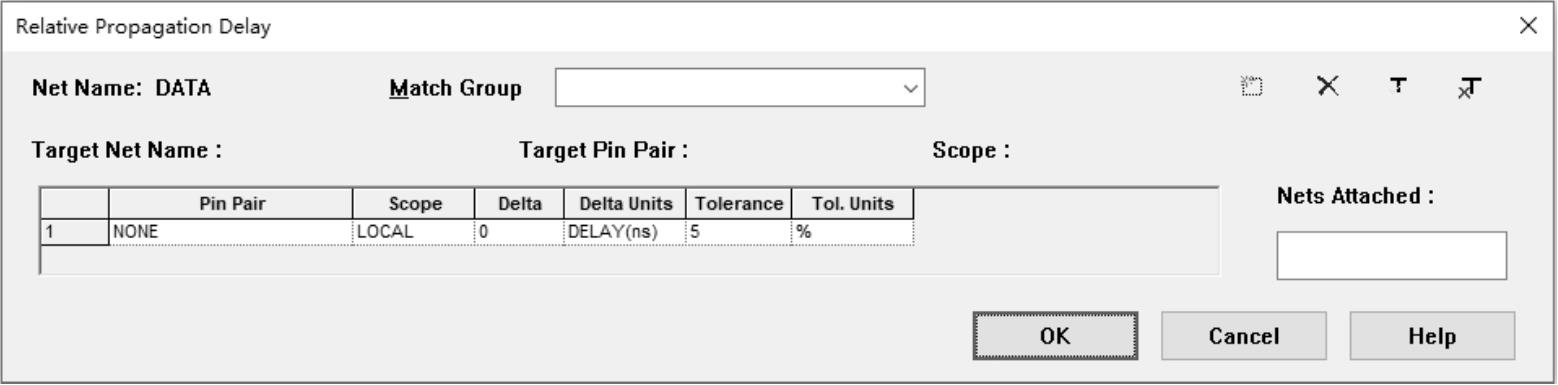Click the Tolerance column header
Screen dimensions: 1558x385
(x=737, y=204)
